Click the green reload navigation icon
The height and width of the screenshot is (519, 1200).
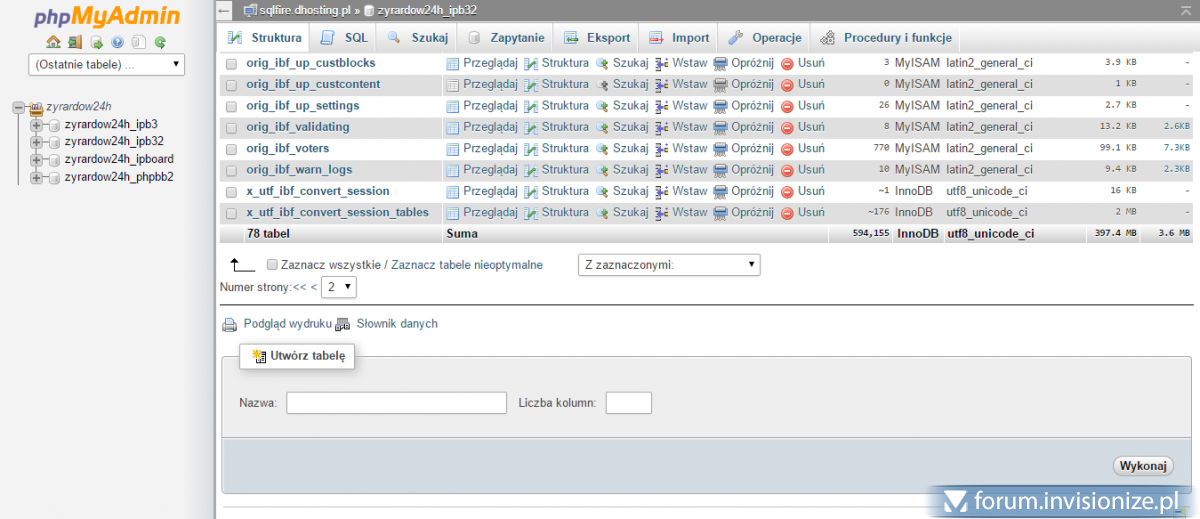(x=159, y=43)
